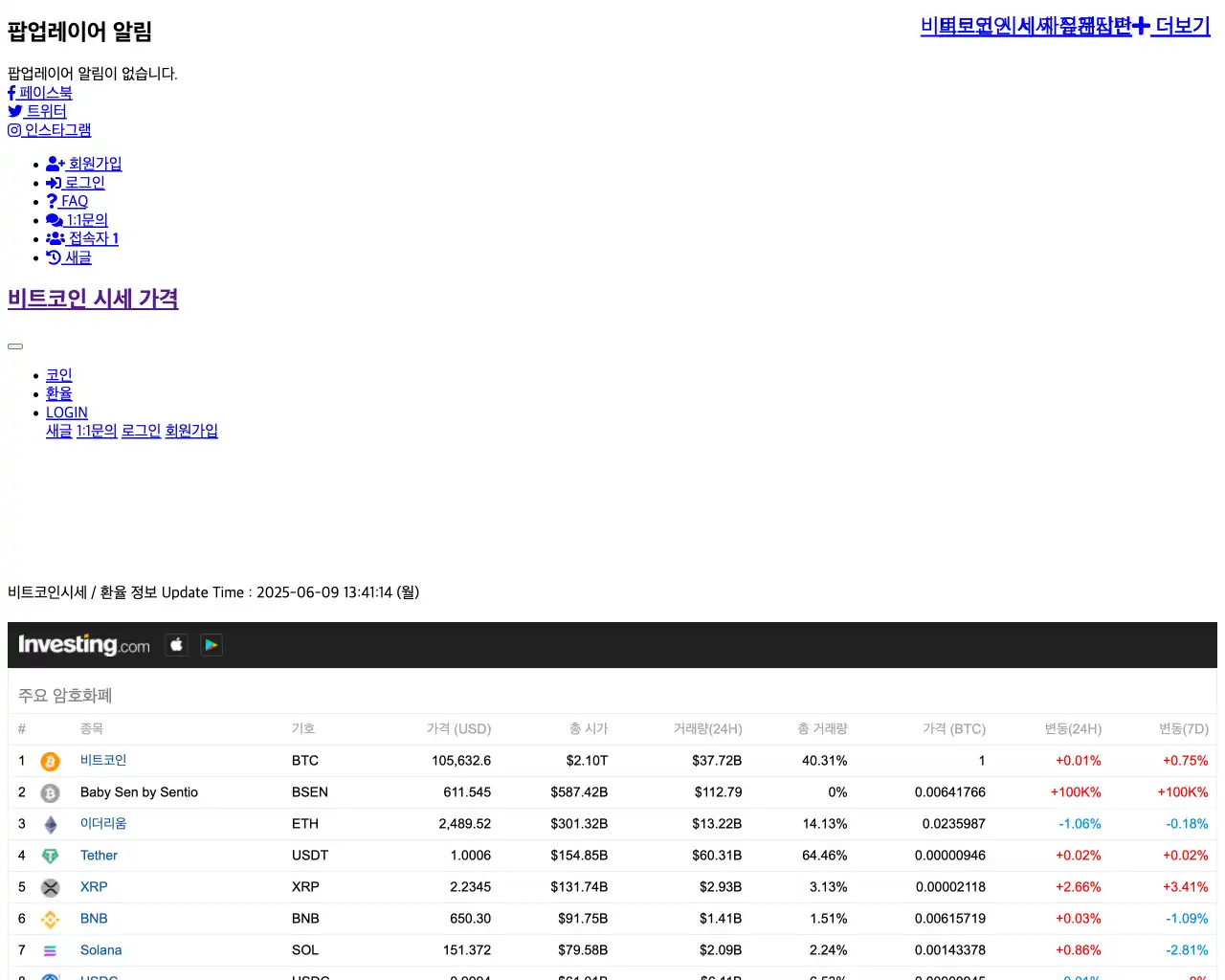
Task: Click the 종목 column header
Action: click(92, 729)
